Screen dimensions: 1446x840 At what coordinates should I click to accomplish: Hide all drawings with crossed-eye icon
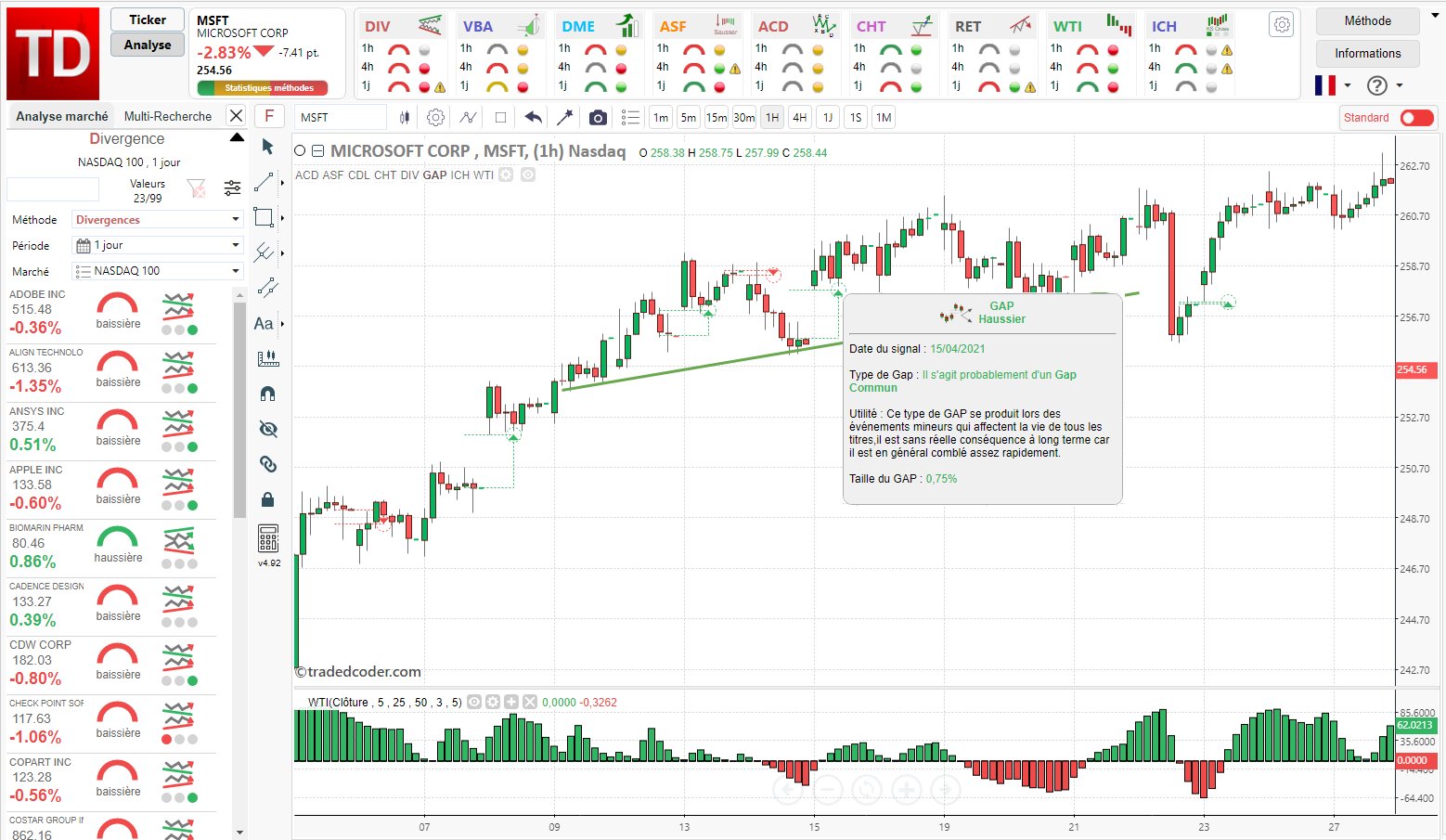pos(267,429)
